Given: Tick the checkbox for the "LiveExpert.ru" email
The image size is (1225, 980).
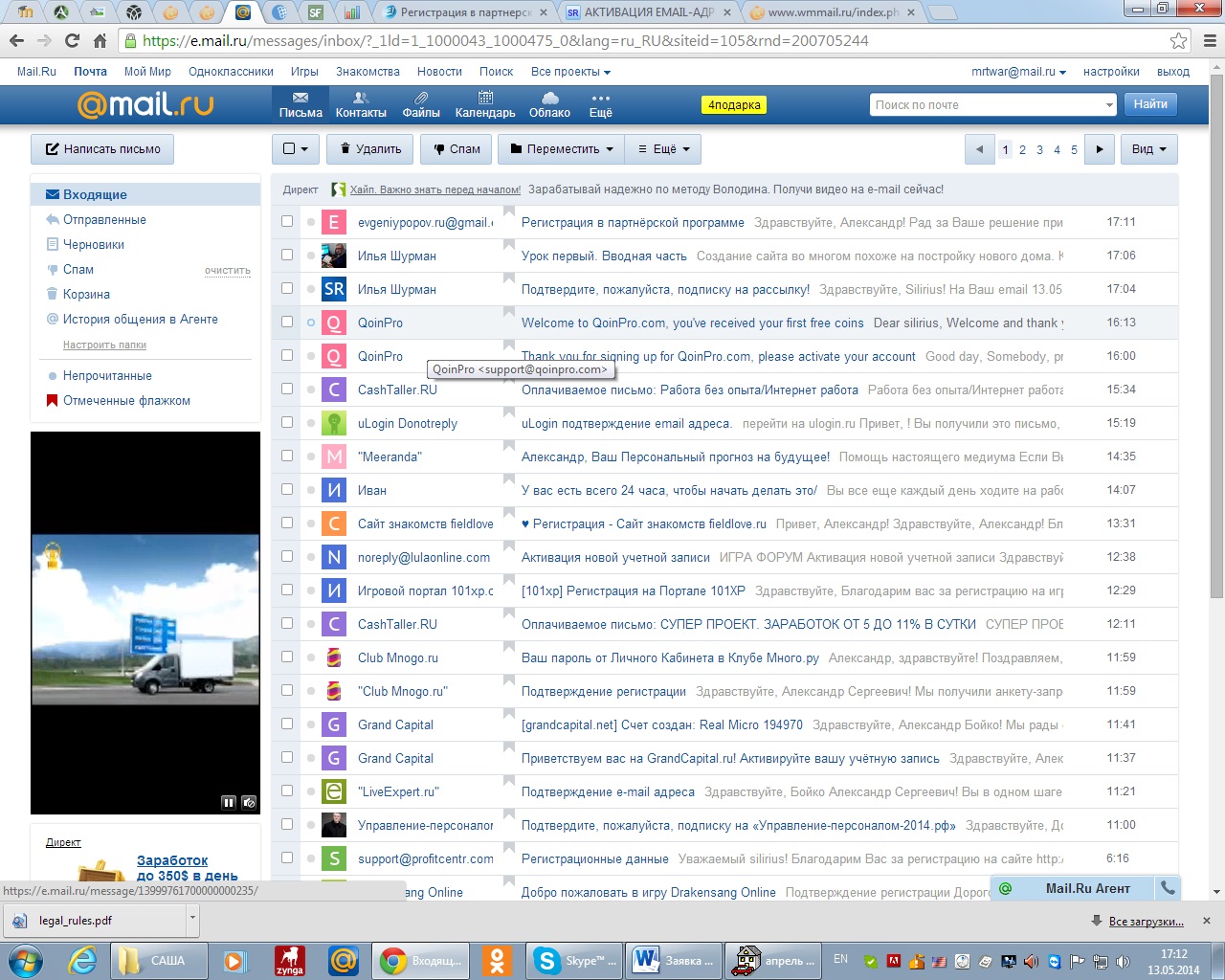Looking at the screenshot, I should pyautogui.click(x=287, y=791).
